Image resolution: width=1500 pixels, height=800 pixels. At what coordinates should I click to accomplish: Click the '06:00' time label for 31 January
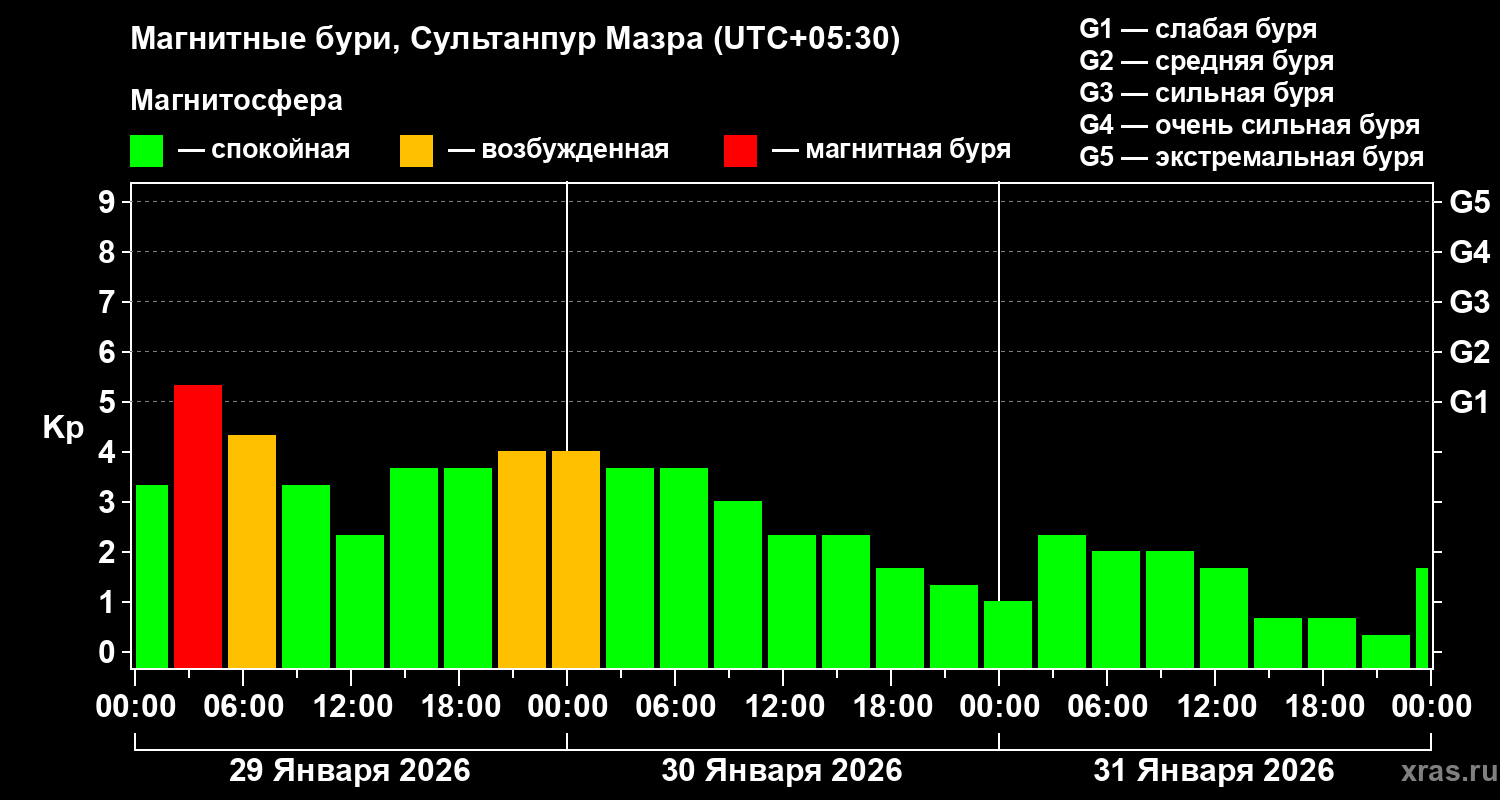pyautogui.click(x=1107, y=707)
